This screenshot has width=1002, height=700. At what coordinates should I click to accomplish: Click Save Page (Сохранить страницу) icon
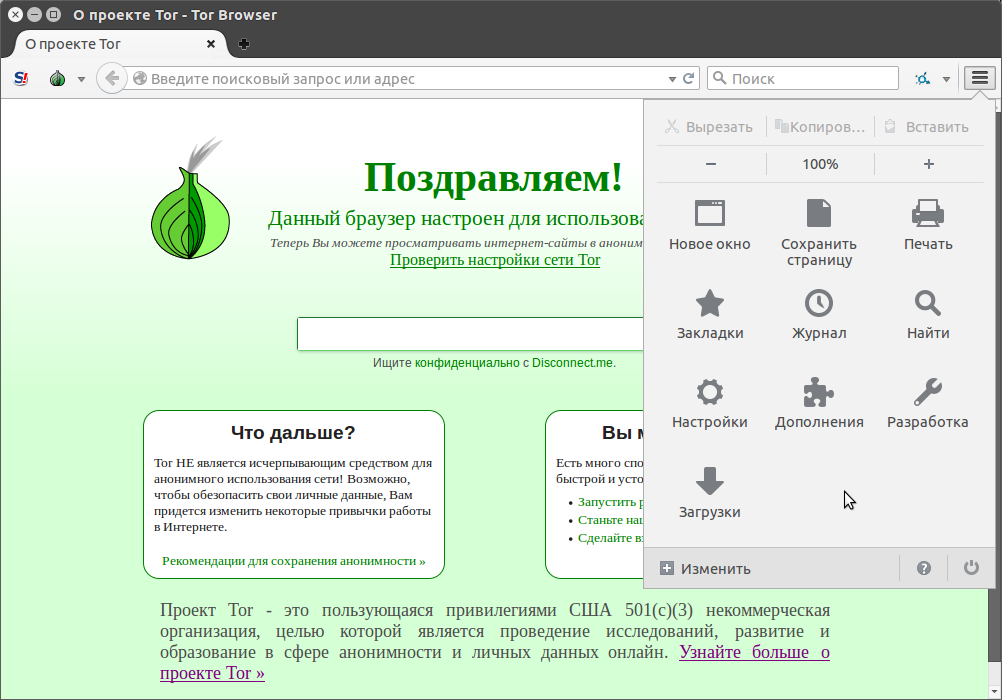(819, 214)
